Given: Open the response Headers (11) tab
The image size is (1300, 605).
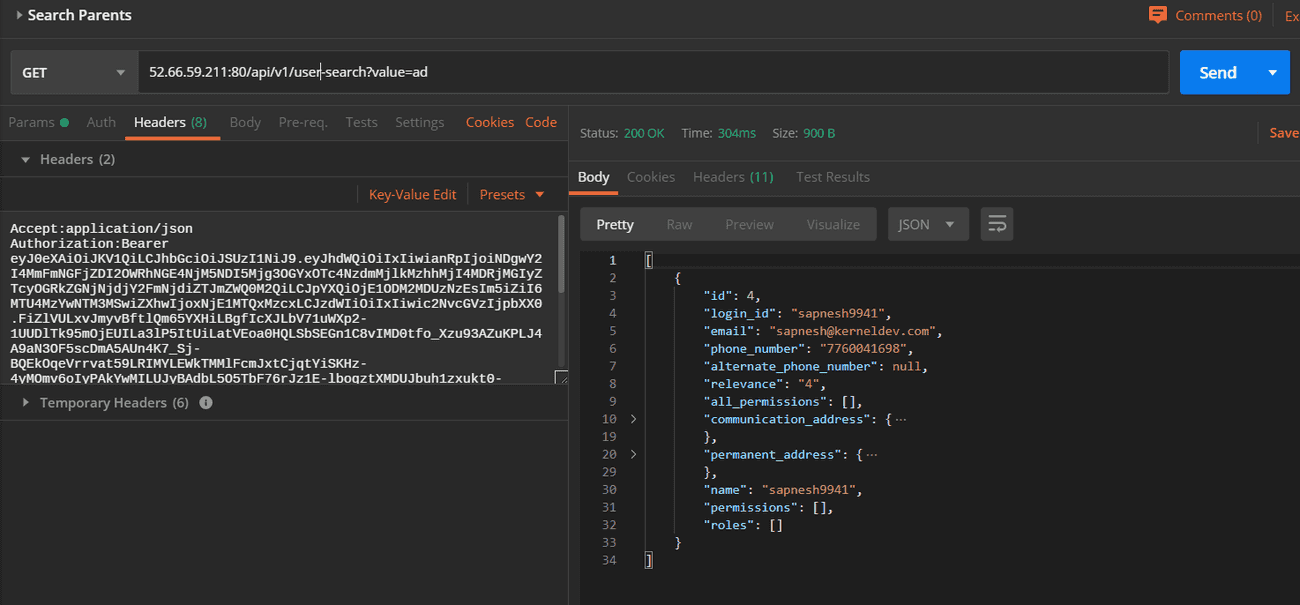Looking at the screenshot, I should click(733, 176).
